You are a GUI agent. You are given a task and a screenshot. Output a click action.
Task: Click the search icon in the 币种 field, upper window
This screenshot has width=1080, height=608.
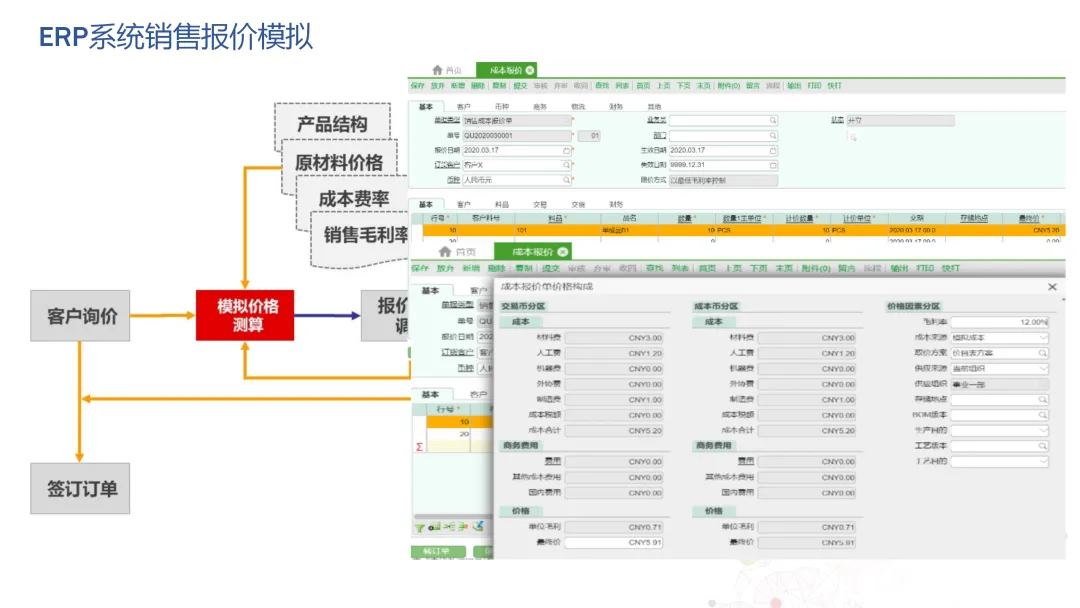[566, 180]
